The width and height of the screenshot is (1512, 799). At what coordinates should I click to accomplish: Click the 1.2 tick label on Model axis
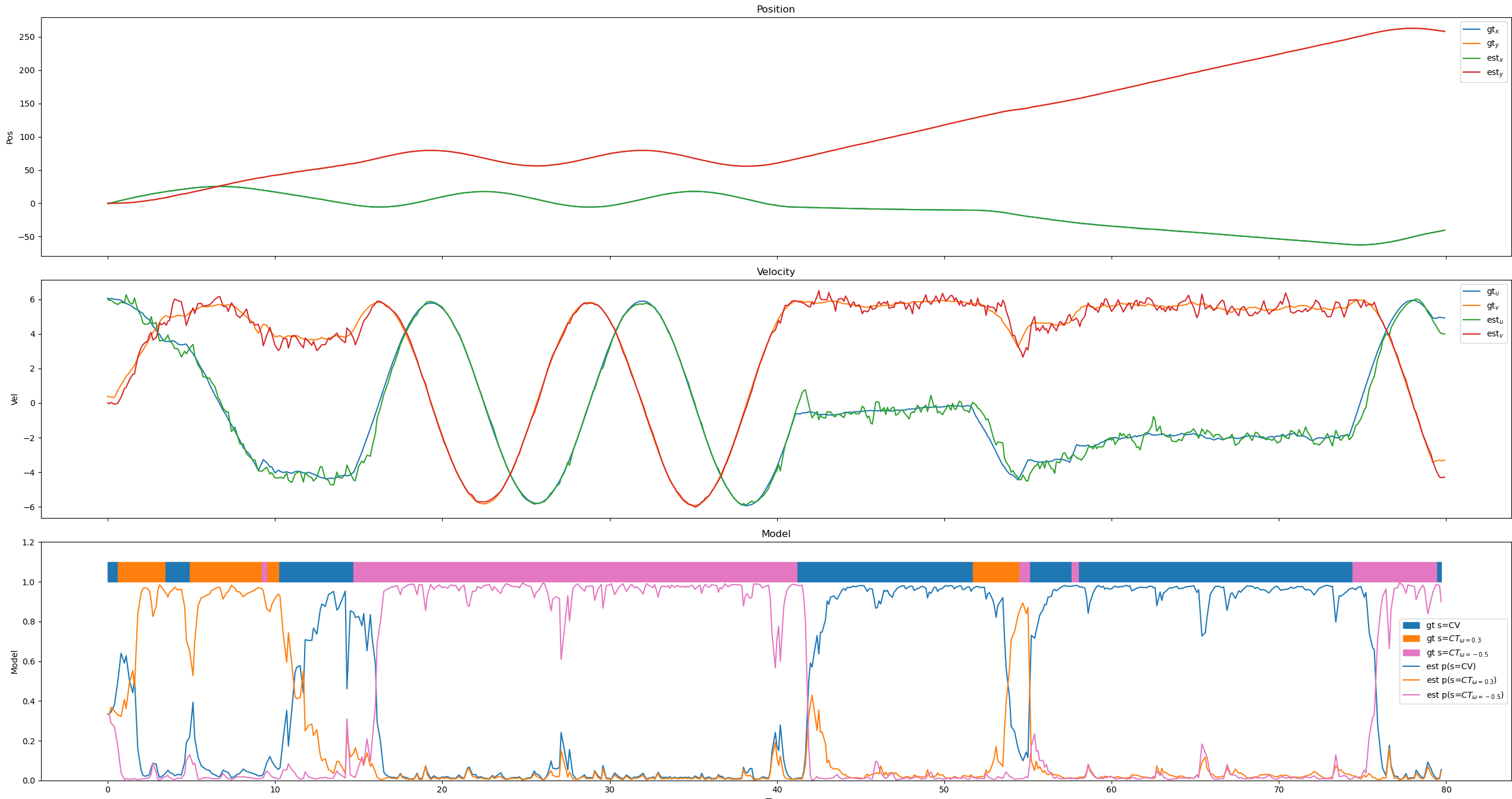click(28, 542)
